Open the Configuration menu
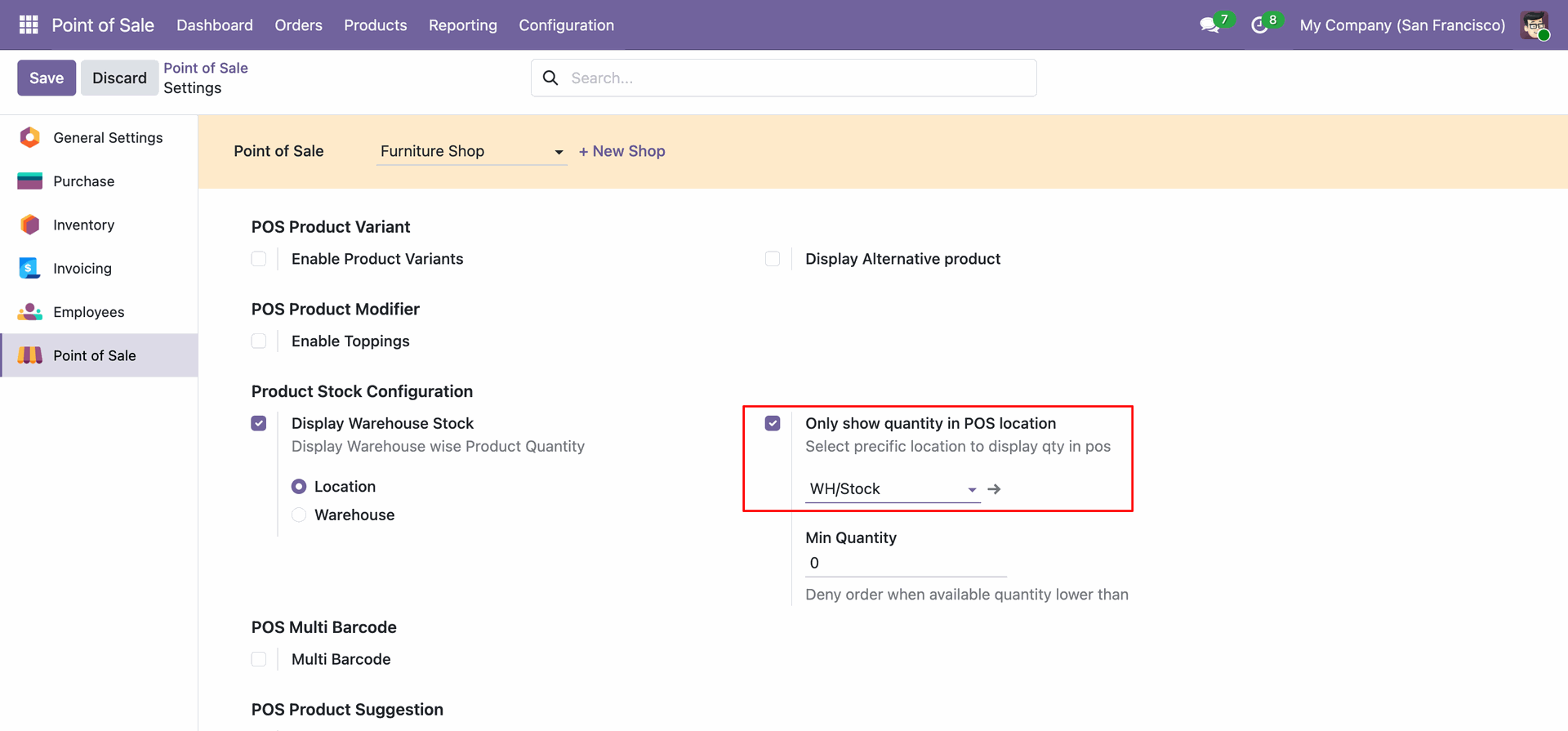Image resolution: width=1568 pixels, height=731 pixels. [567, 25]
